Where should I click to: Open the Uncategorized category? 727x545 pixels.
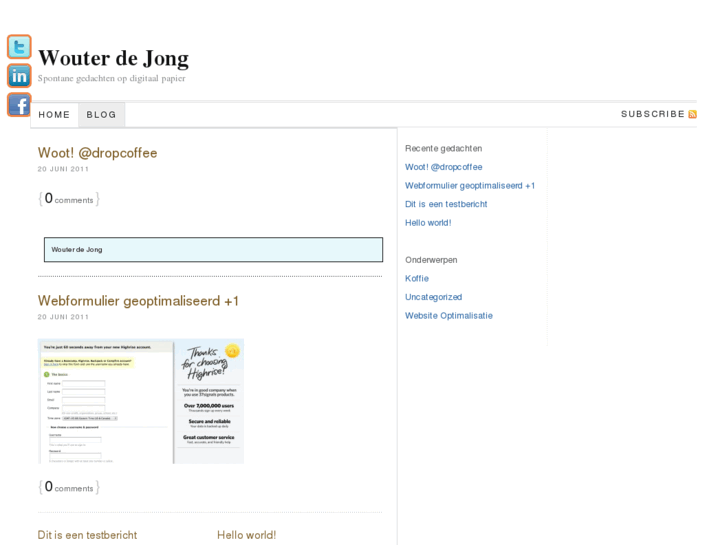point(434,297)
